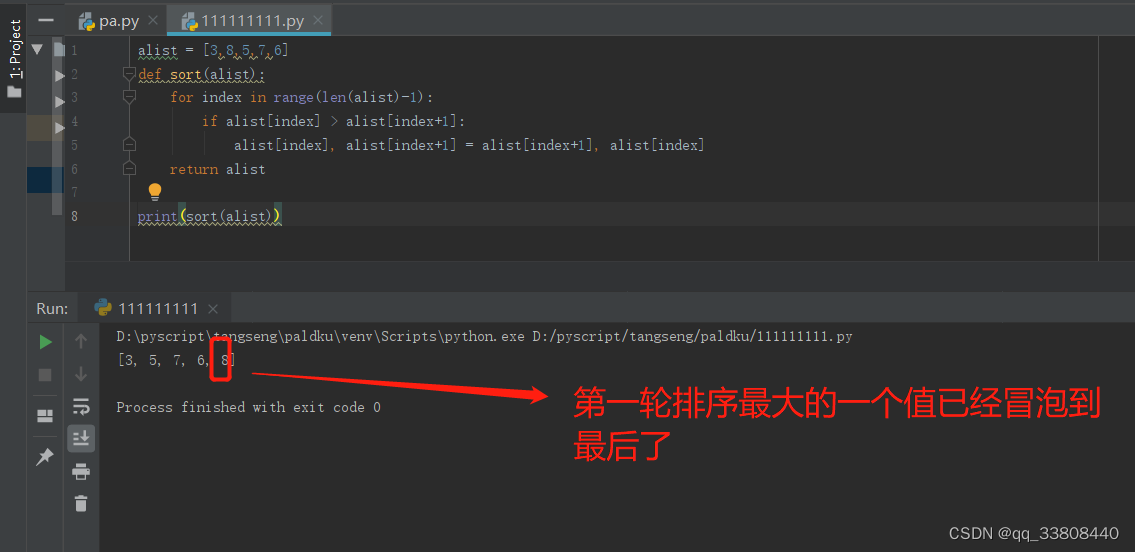1135x552 pixels.
Task: Place the cursor on the def sort(alist): line
Action: coord(202,75)
